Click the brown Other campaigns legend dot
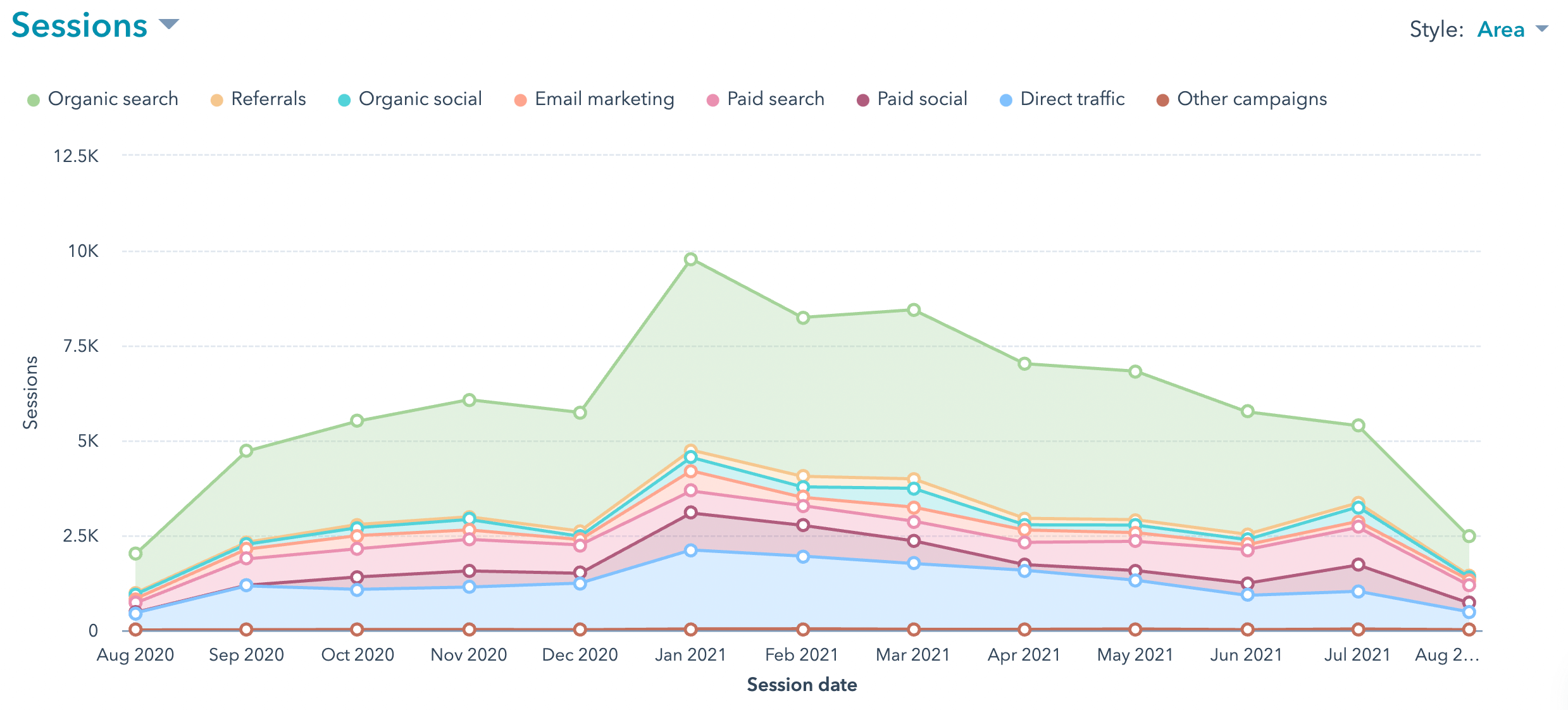The image size is (1568, 710). pos(1162,100)
